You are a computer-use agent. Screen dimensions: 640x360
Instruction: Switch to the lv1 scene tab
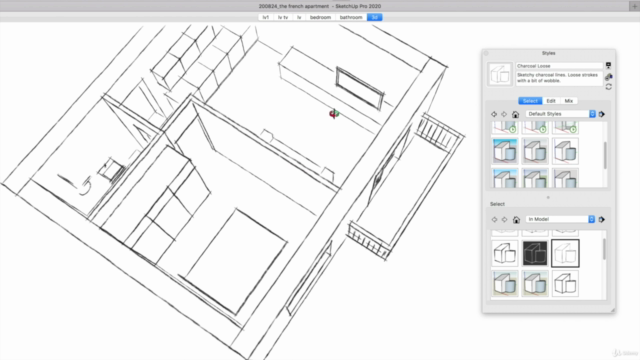pyautogui.click(x=266, y=17)
